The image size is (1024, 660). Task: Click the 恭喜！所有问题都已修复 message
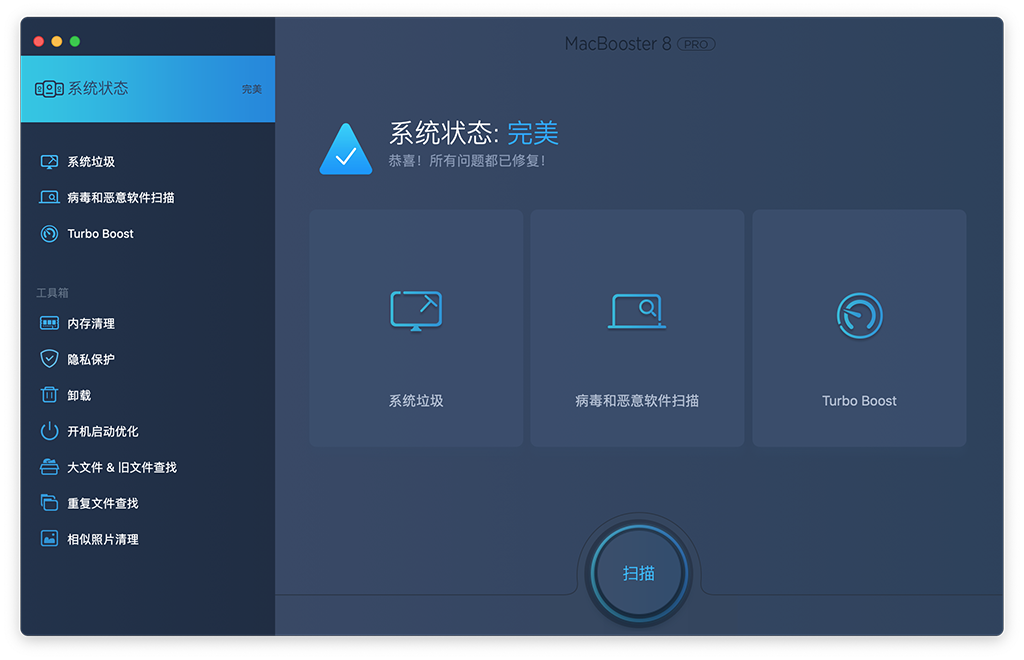tap(467, 161)
